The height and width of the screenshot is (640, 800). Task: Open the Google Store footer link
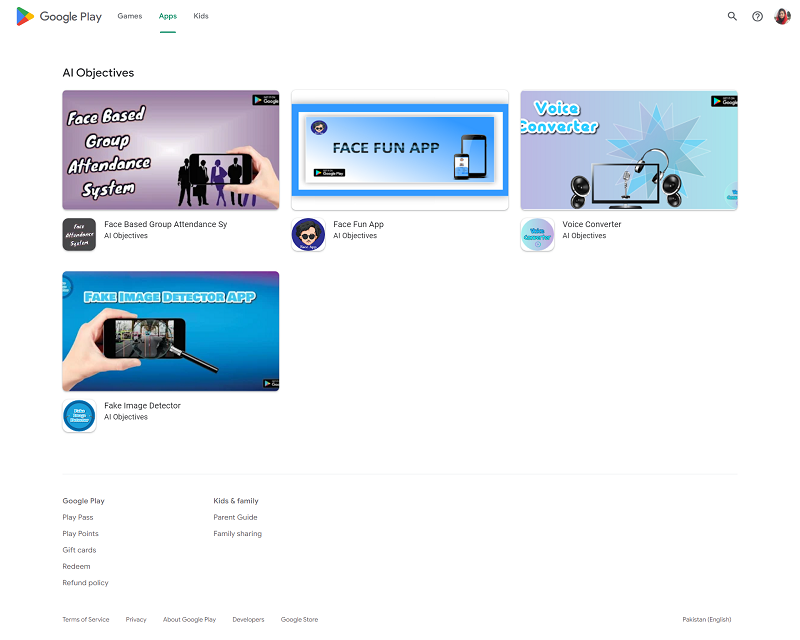(299, 620)
